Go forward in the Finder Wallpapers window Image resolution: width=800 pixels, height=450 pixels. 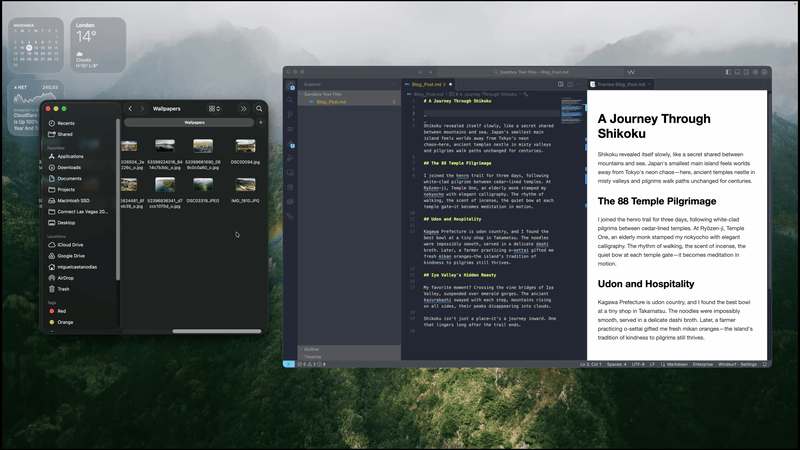(x=142, y=108)
